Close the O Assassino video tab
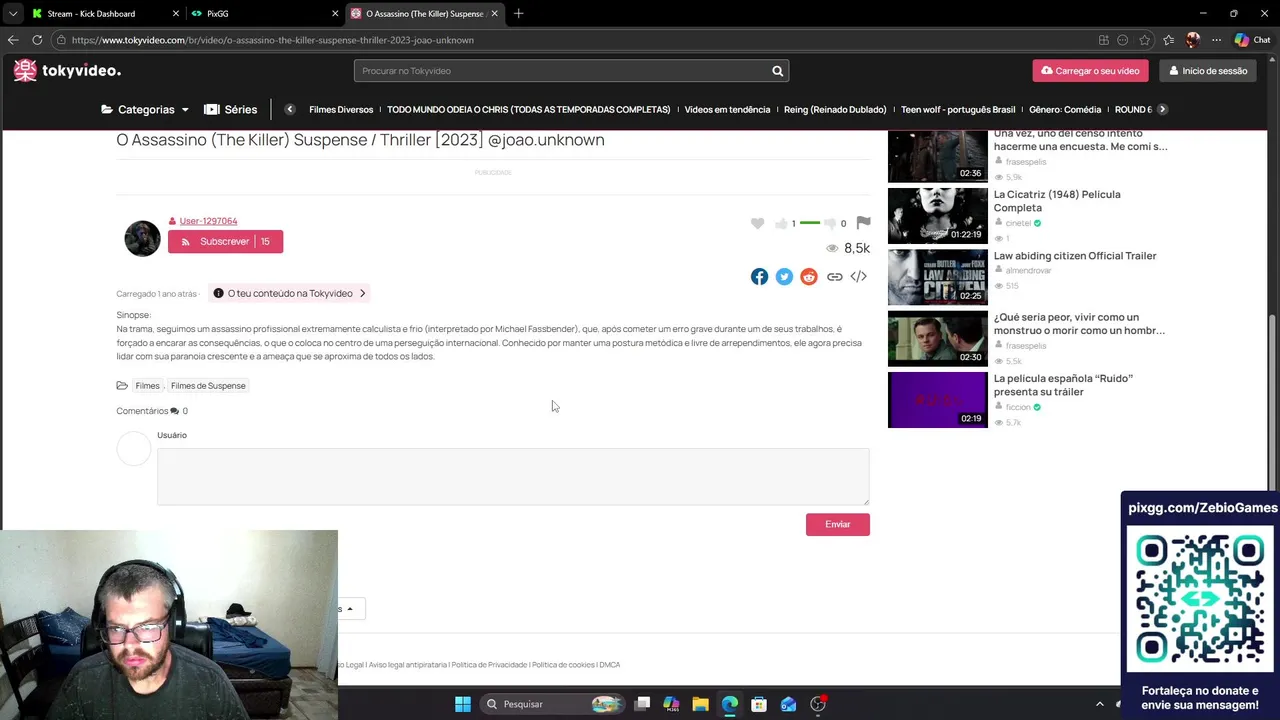 pyautogui.click(x=494, y=14)
